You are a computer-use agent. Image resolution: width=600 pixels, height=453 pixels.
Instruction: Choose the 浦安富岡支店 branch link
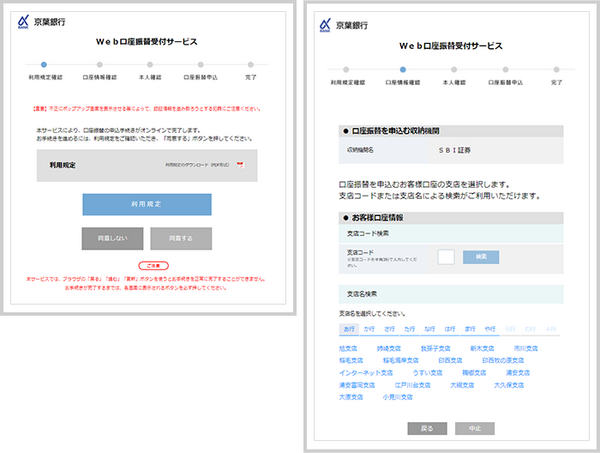(357, 385)
